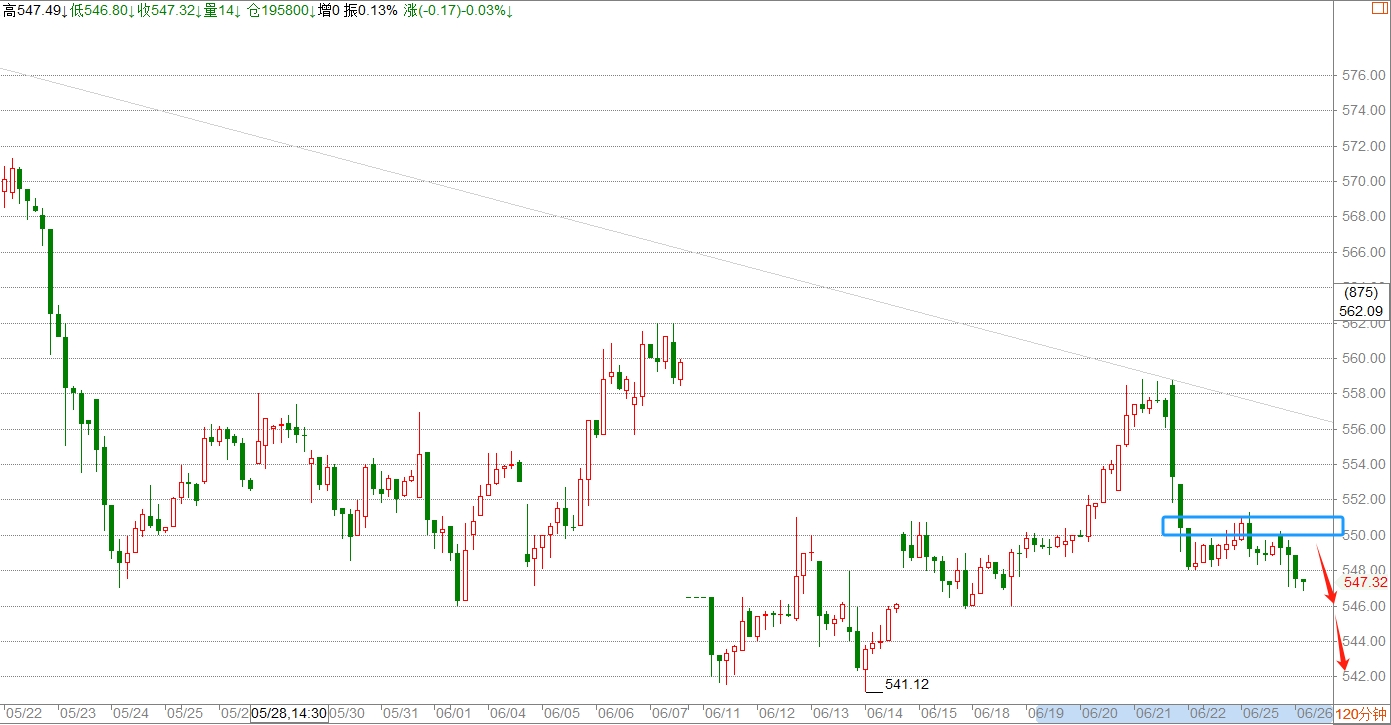
Task: Click the 增0 value in header
Action: coord(327,10)
